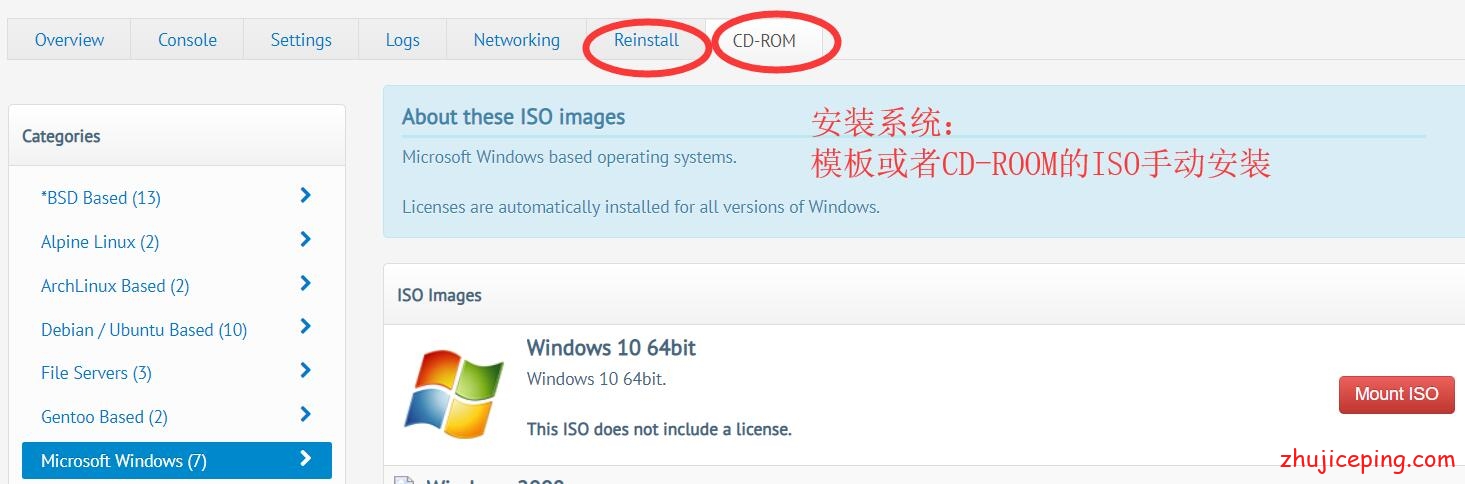Open the Logs tab
Image resolution: width=1465 pixels, height=484 pixels.
pyautogui.click(x=402, y=40)
